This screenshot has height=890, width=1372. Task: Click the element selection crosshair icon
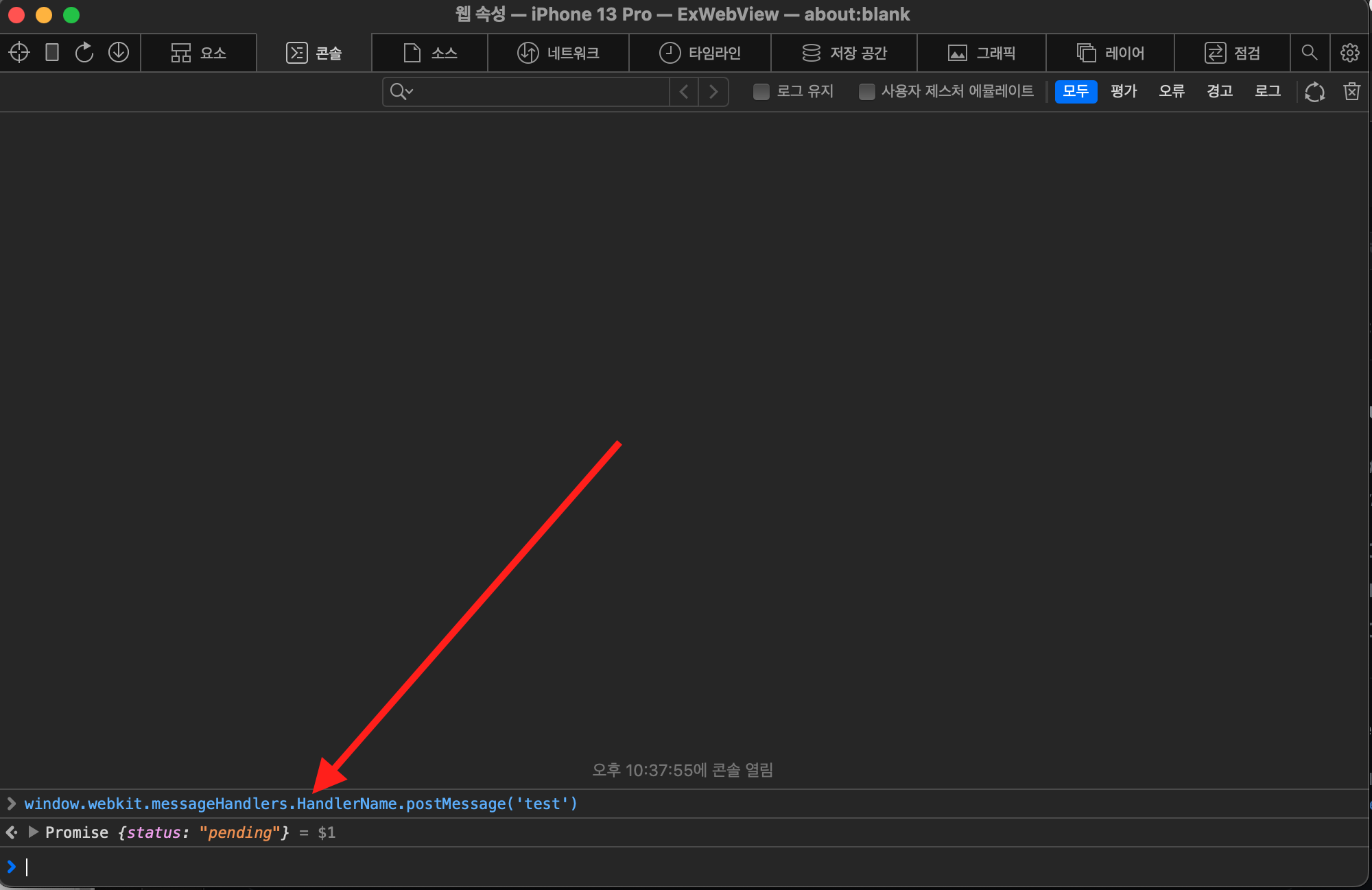pos(19,53)
